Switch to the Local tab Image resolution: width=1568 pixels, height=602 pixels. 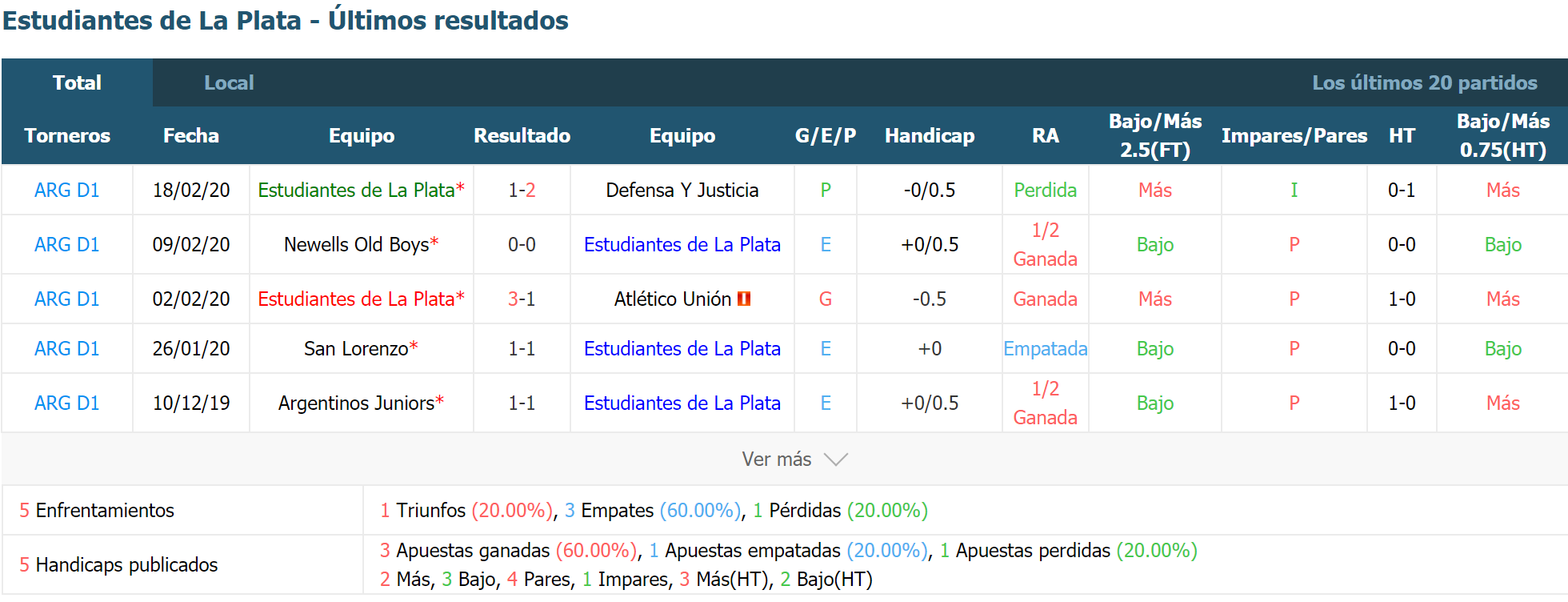[229, 82]
